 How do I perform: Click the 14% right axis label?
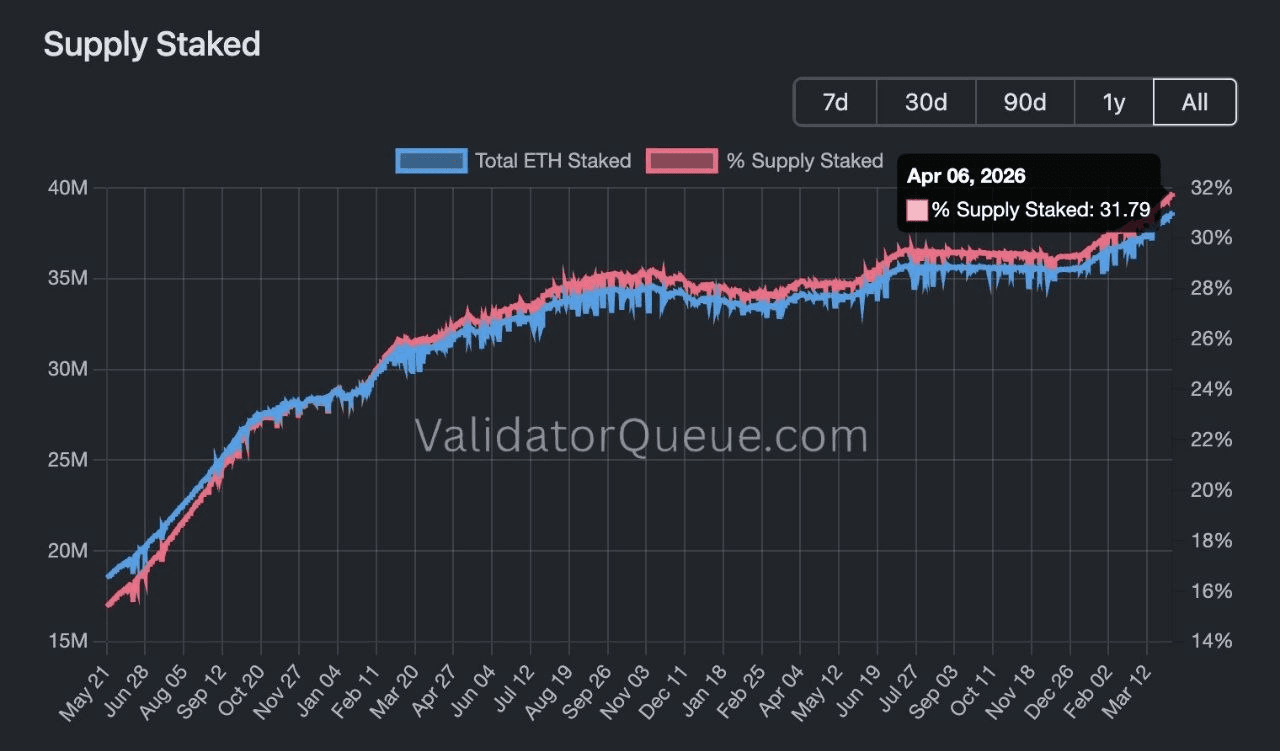1209,641
